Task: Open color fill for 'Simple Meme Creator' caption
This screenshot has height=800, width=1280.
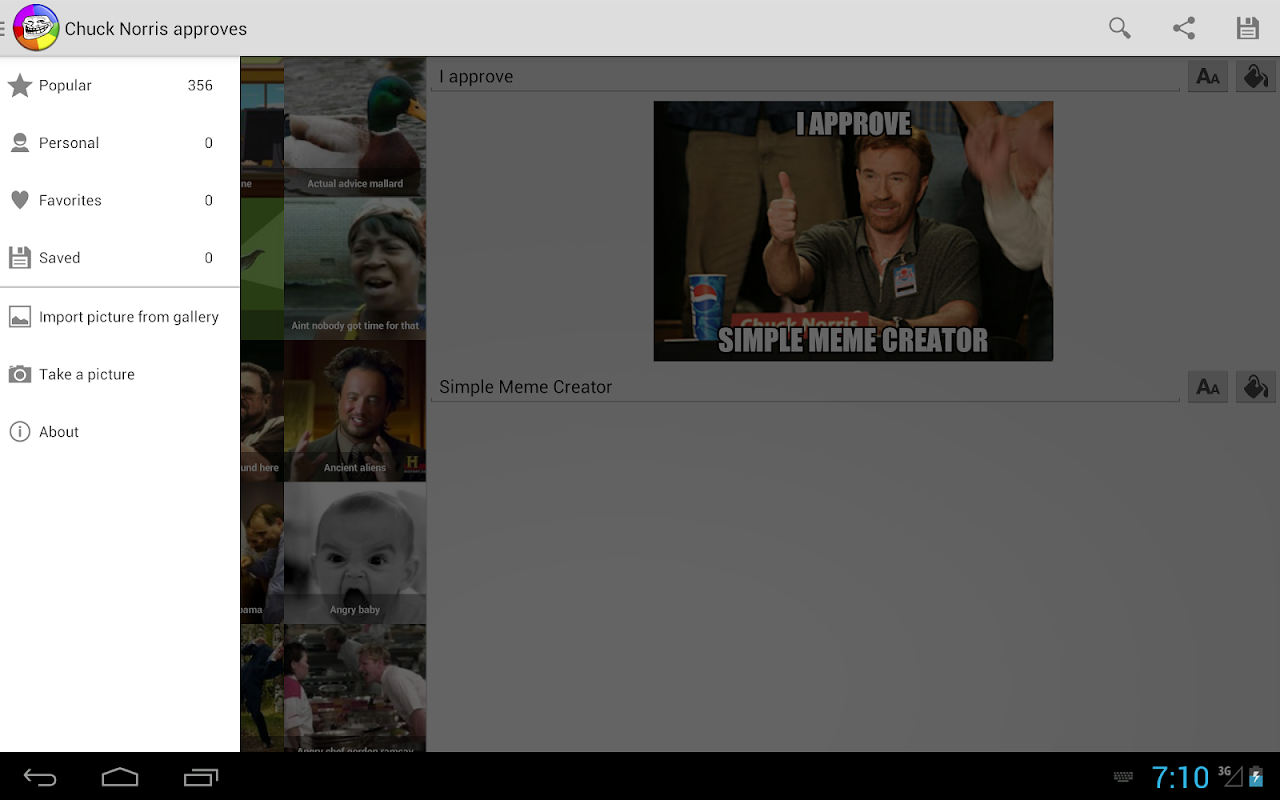Action: 1256,387
